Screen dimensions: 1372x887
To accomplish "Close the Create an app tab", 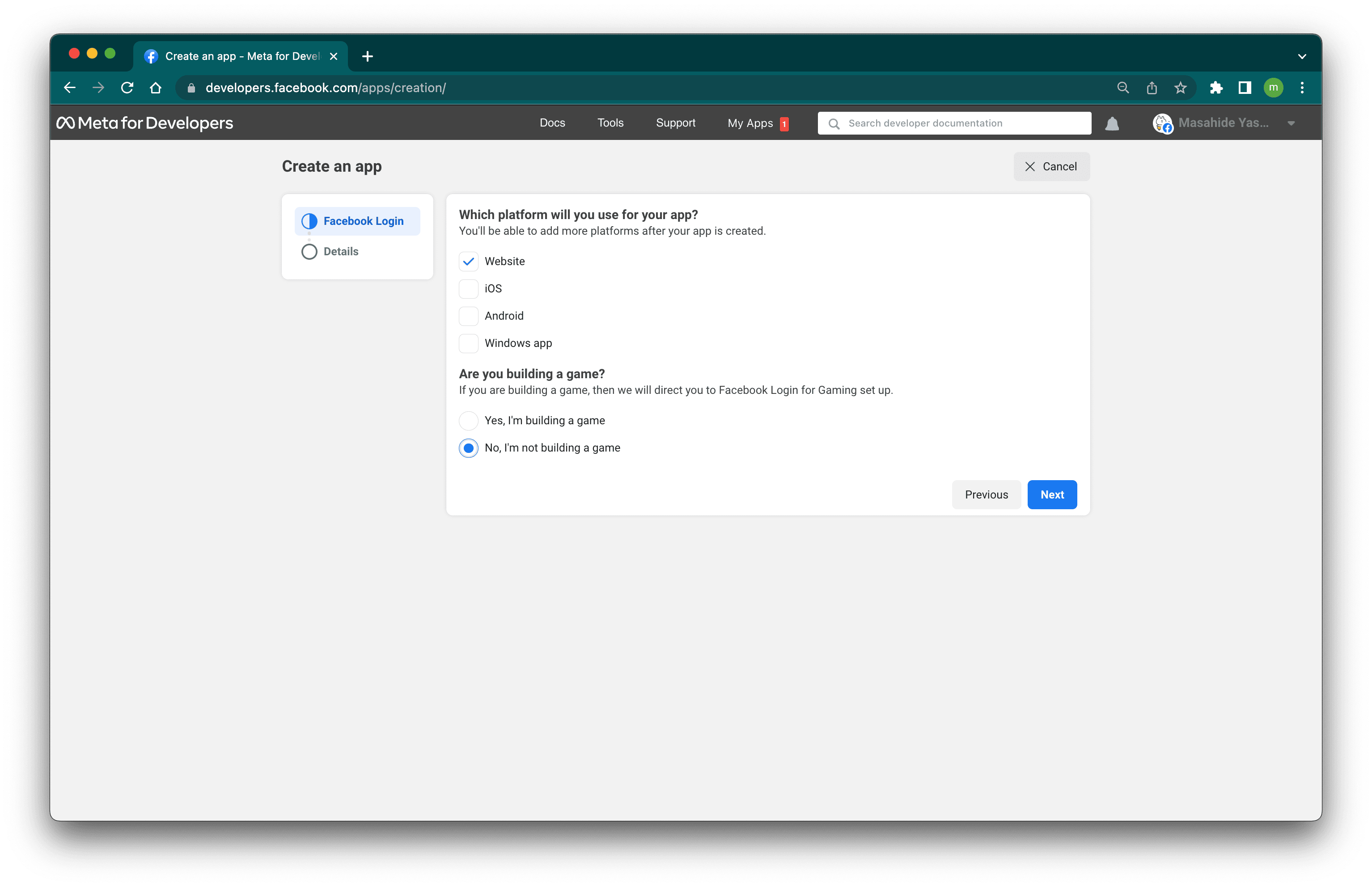I will [x=334, y=56].
